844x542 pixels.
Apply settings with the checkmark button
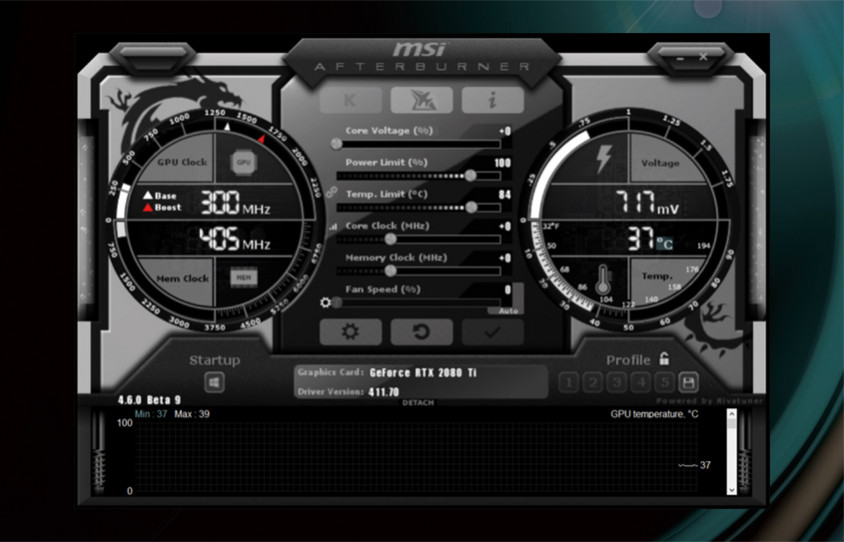[493, 332]
